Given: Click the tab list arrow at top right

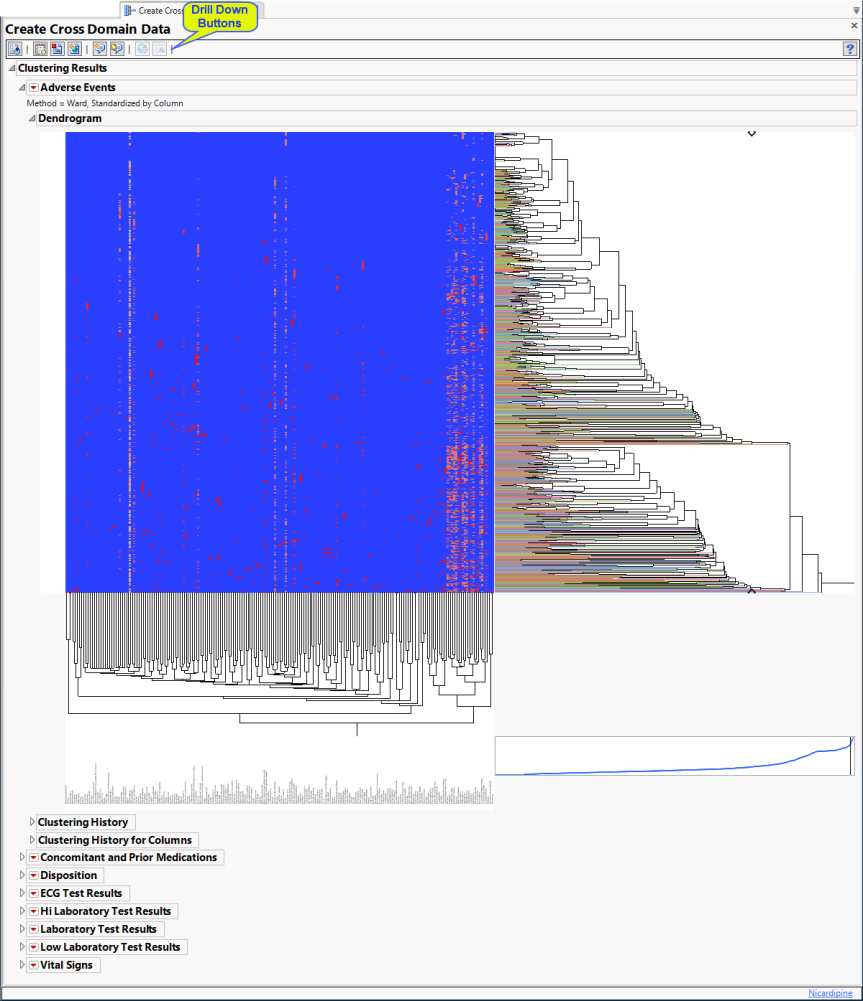Looking at the screenshot, I should pyautogui.click(x=856, y=11).
